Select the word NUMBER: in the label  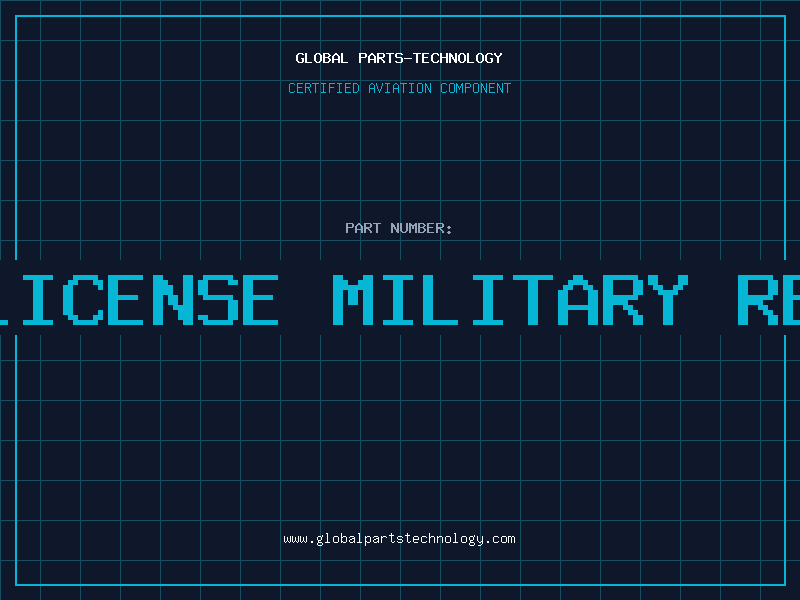coord(421,228)
